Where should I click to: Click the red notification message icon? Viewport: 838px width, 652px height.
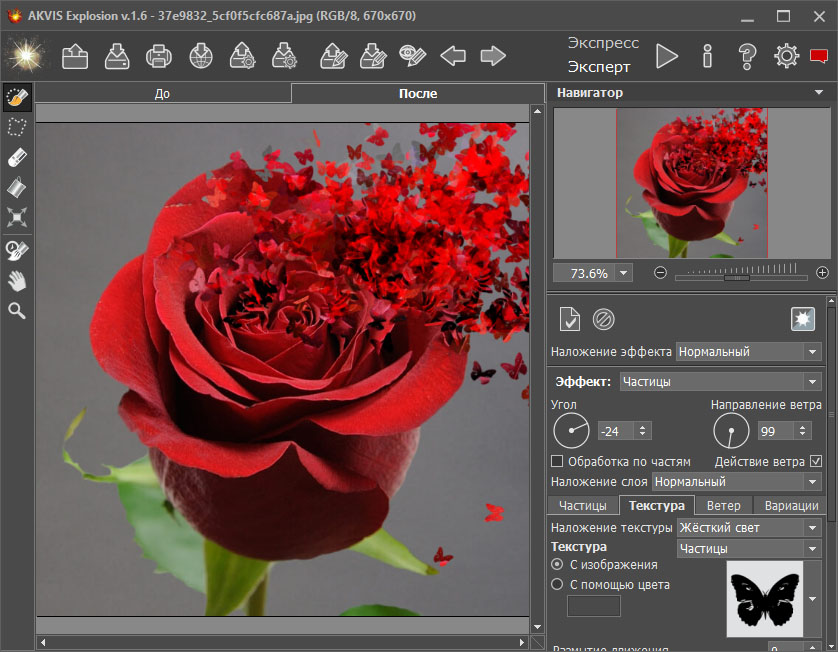pos(819,56)
